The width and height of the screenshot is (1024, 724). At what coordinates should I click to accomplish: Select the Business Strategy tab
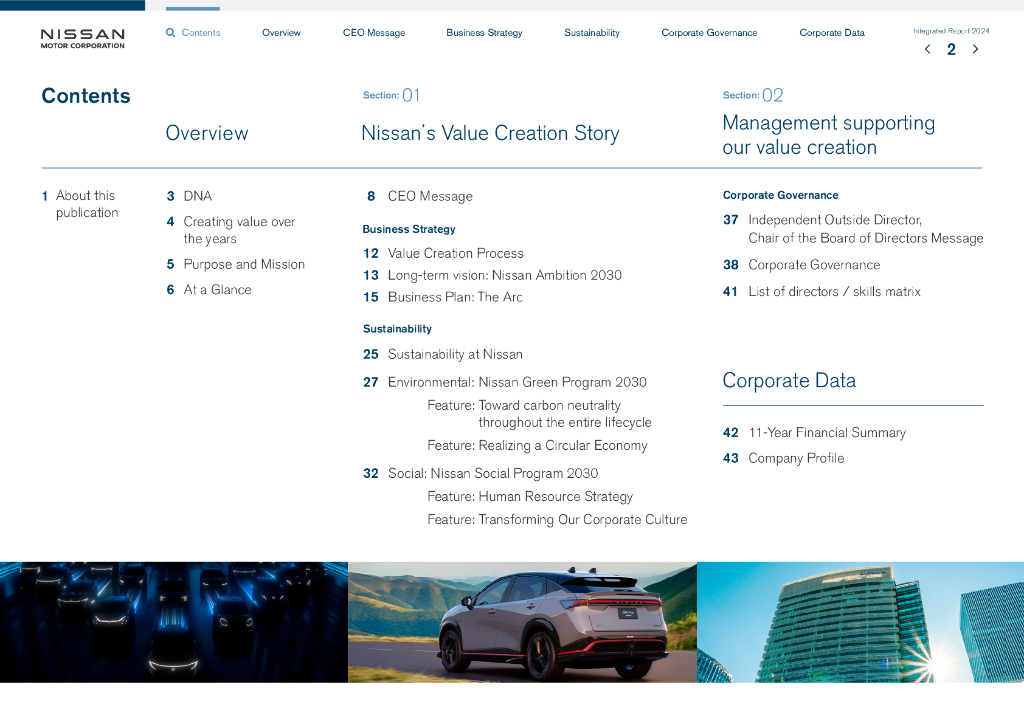pos(484,33)
